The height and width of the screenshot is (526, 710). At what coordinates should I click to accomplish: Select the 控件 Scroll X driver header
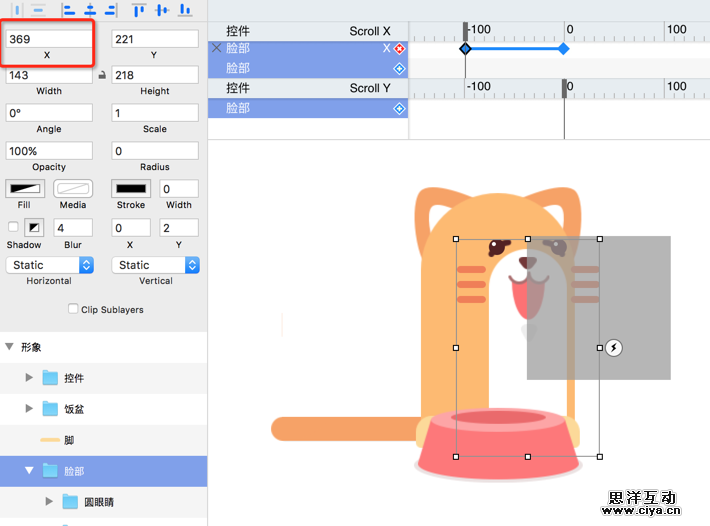click(x=308, y=31)
